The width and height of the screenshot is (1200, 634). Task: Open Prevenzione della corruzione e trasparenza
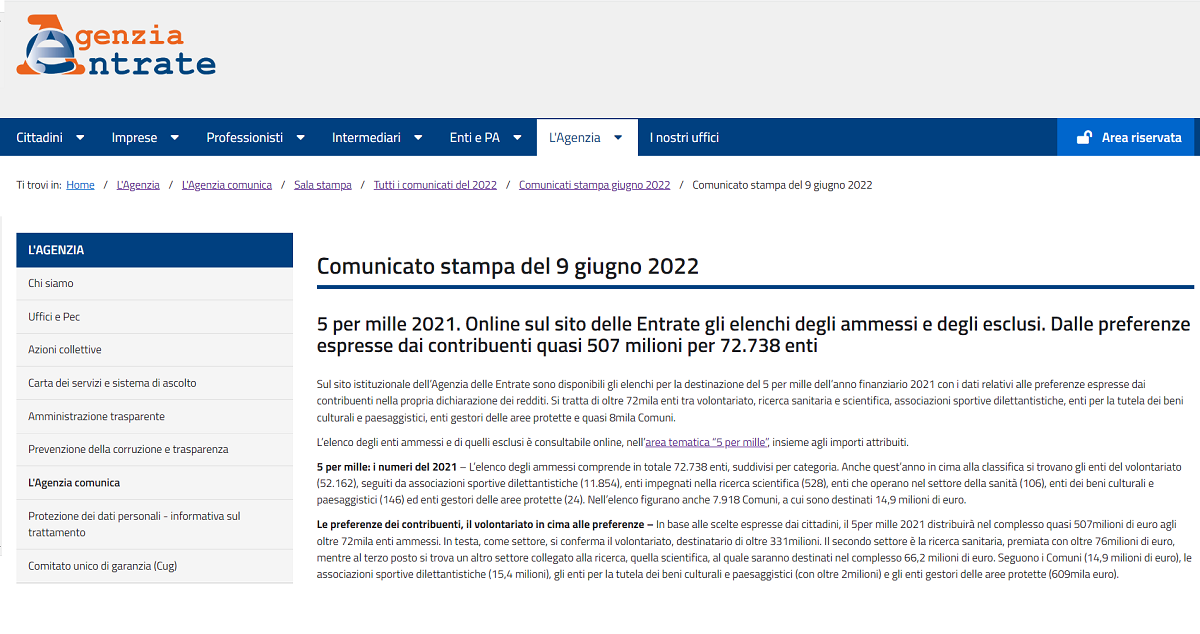click(155, 450)
